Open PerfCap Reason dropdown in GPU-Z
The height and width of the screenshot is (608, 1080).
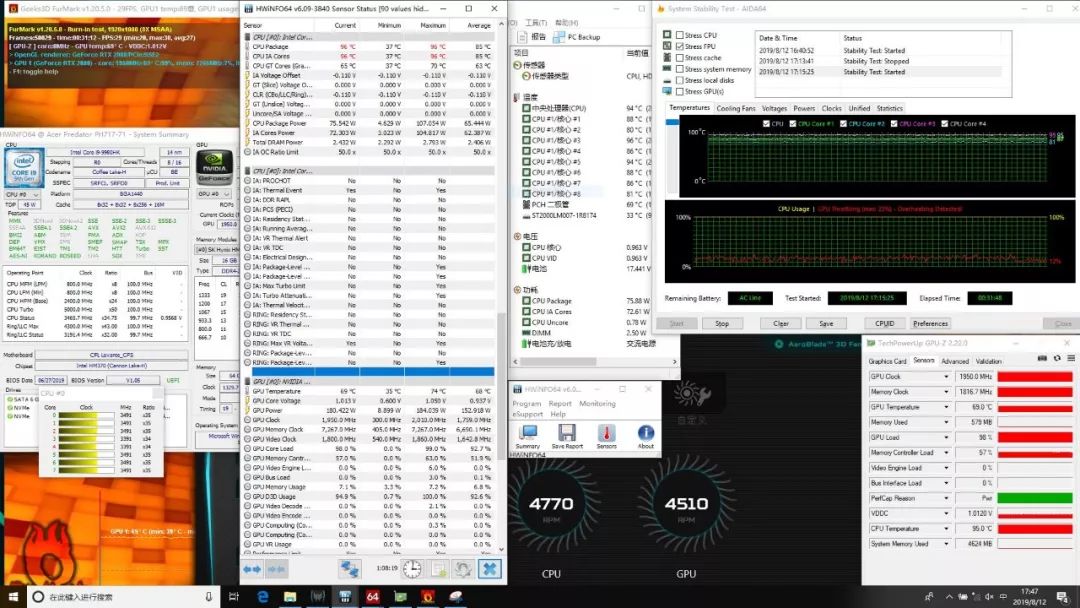946,498
